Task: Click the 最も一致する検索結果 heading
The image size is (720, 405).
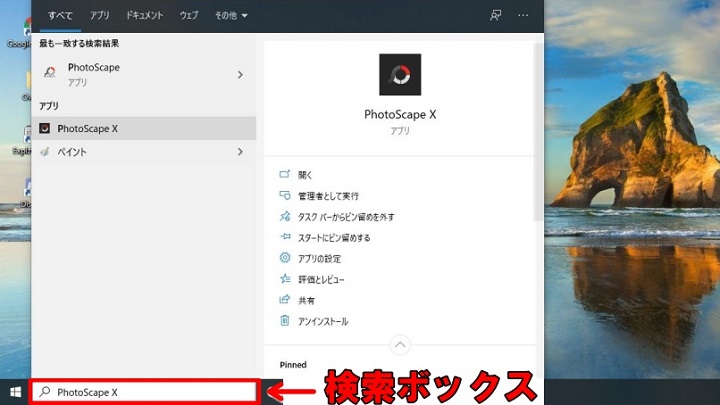Action: tap(79, 44)
